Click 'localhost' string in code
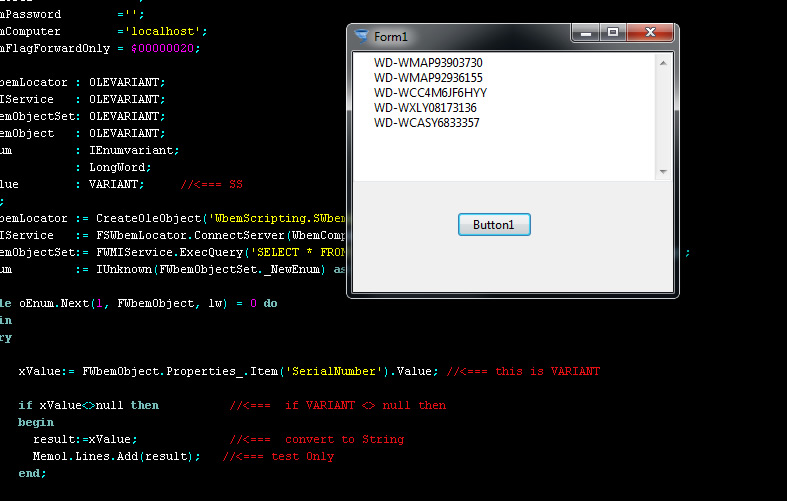The height and width of the screenshot is (501, 787). point(163,31)
